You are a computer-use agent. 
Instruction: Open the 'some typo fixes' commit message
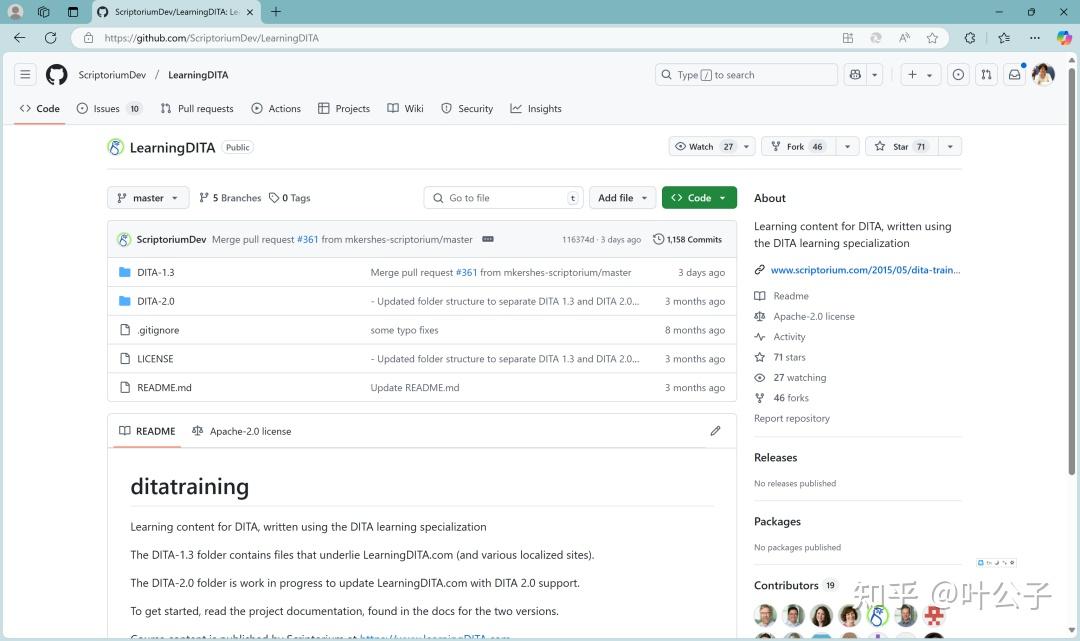pos(404,330)
